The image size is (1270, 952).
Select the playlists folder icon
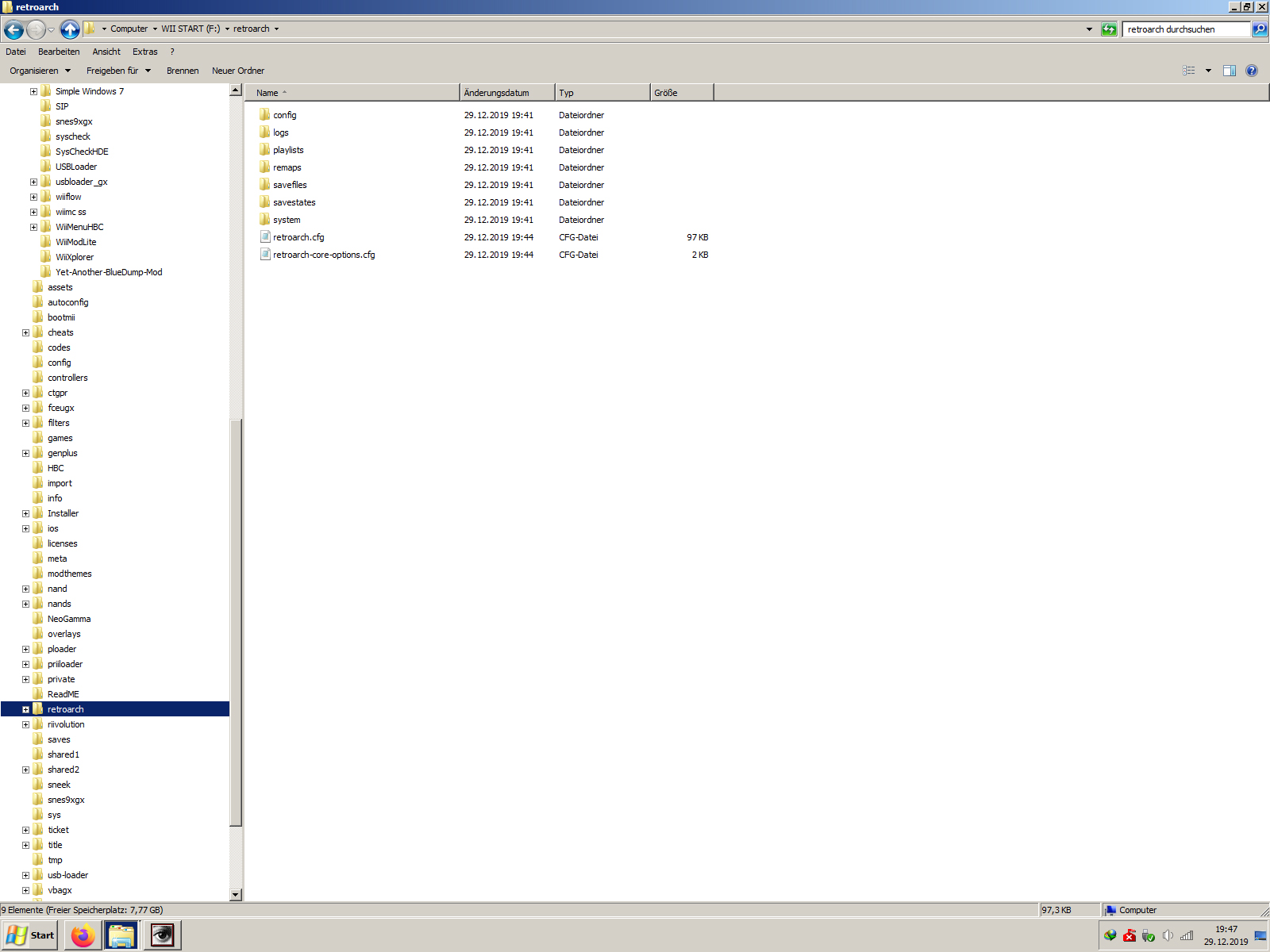click(x=264, y=150)
